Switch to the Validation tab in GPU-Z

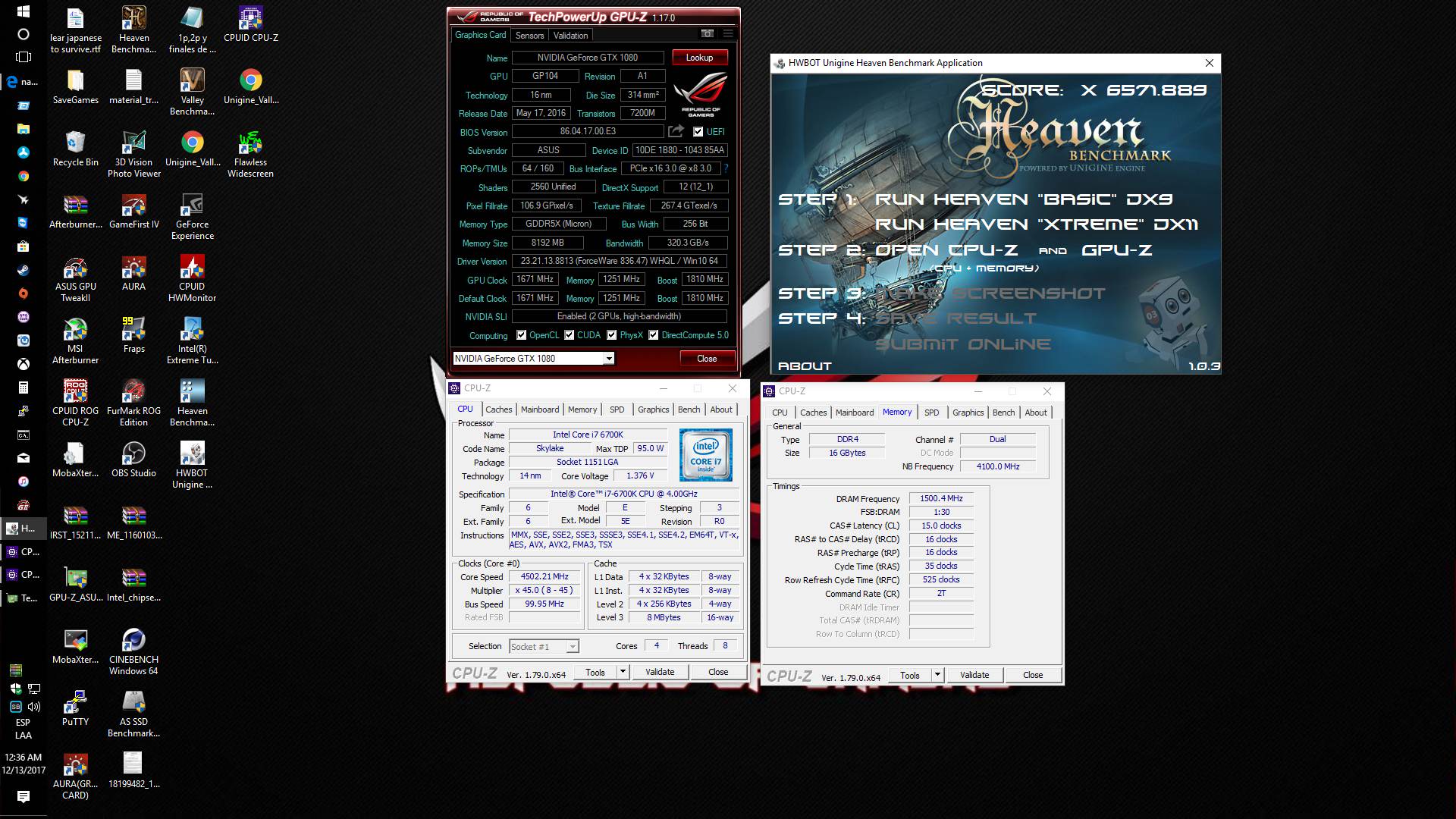[570, 35]
